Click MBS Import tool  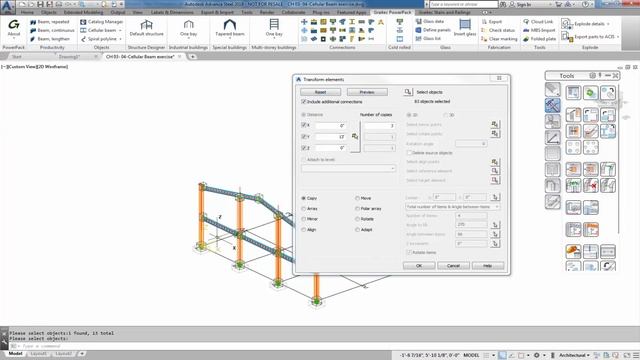tap(539, 30)
